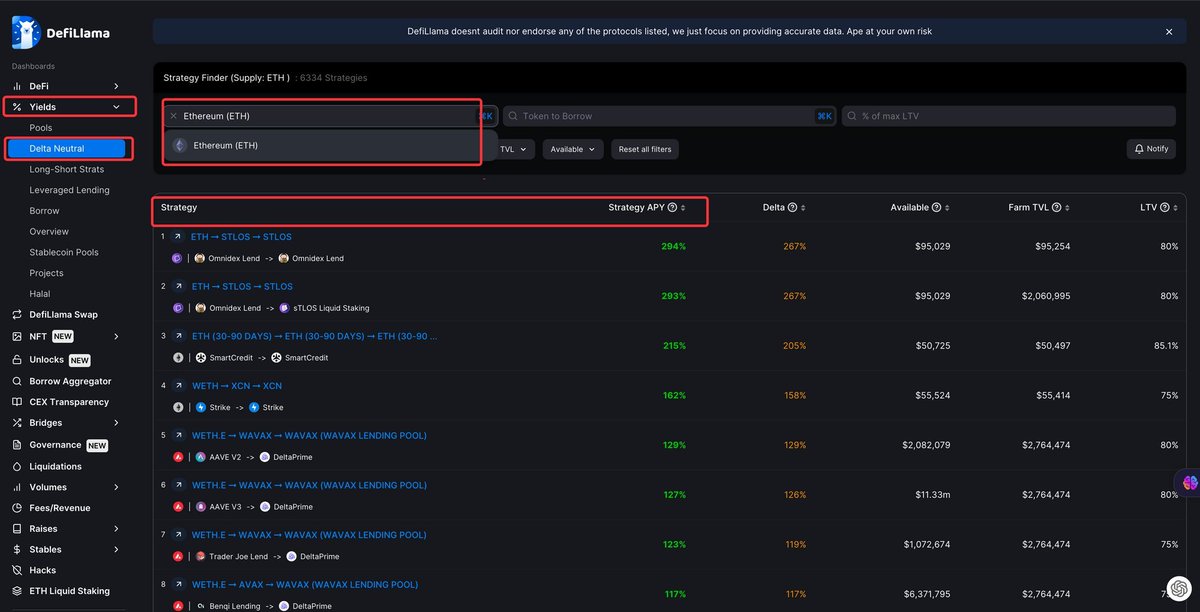Click the $2,060,995 Farm TVL value
The image size is (1200, 612).
[1045, 296]
